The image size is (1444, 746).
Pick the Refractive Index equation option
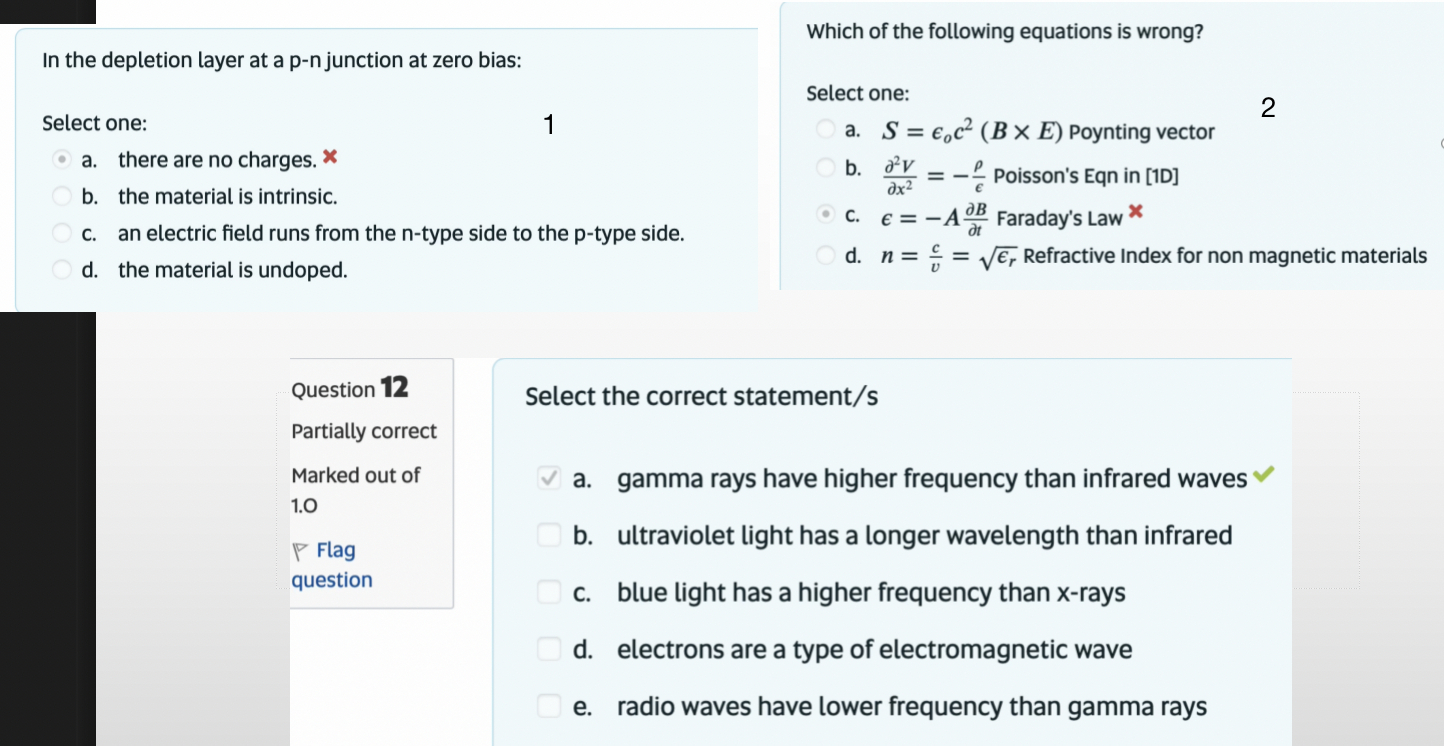[x=826, y=256]
